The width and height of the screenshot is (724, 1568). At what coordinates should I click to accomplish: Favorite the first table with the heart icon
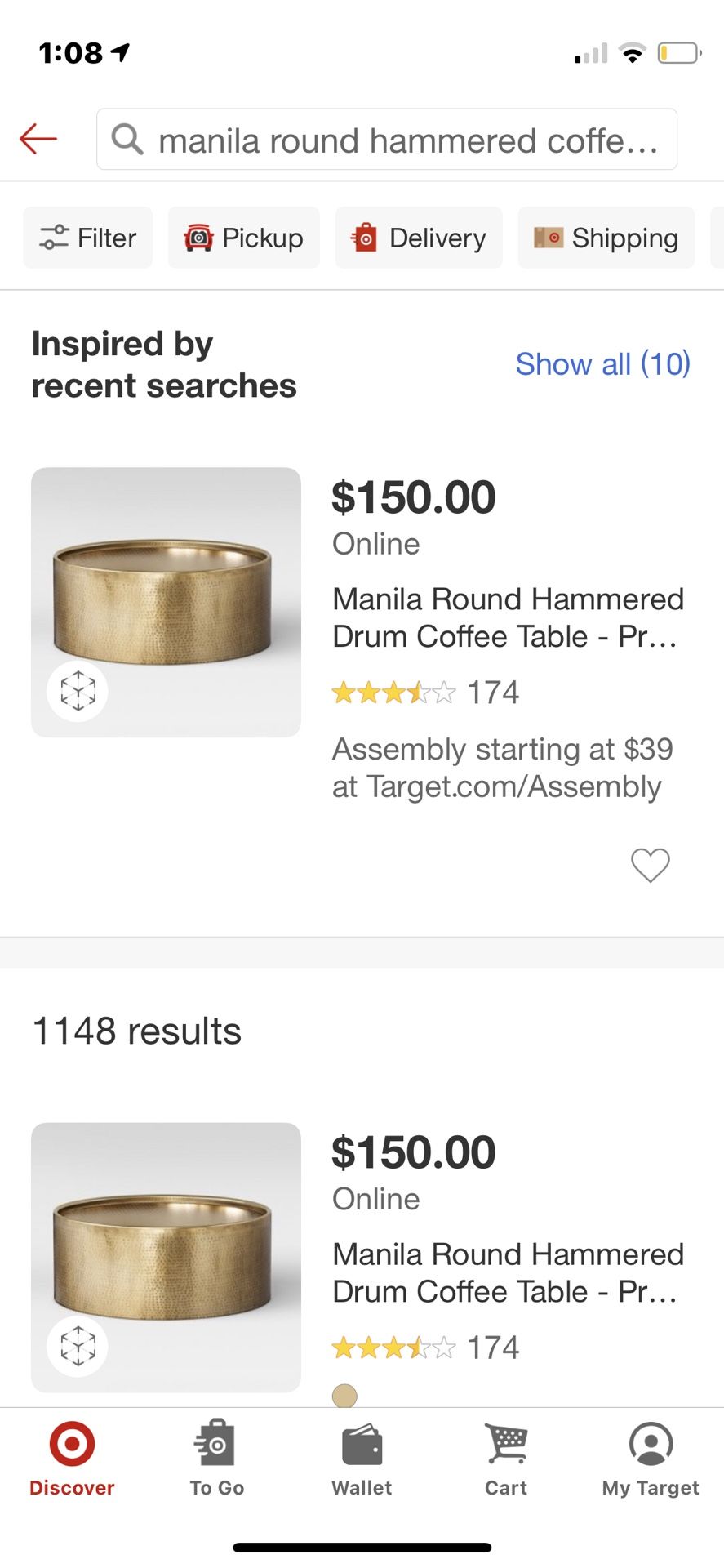[x=650, y=865]
